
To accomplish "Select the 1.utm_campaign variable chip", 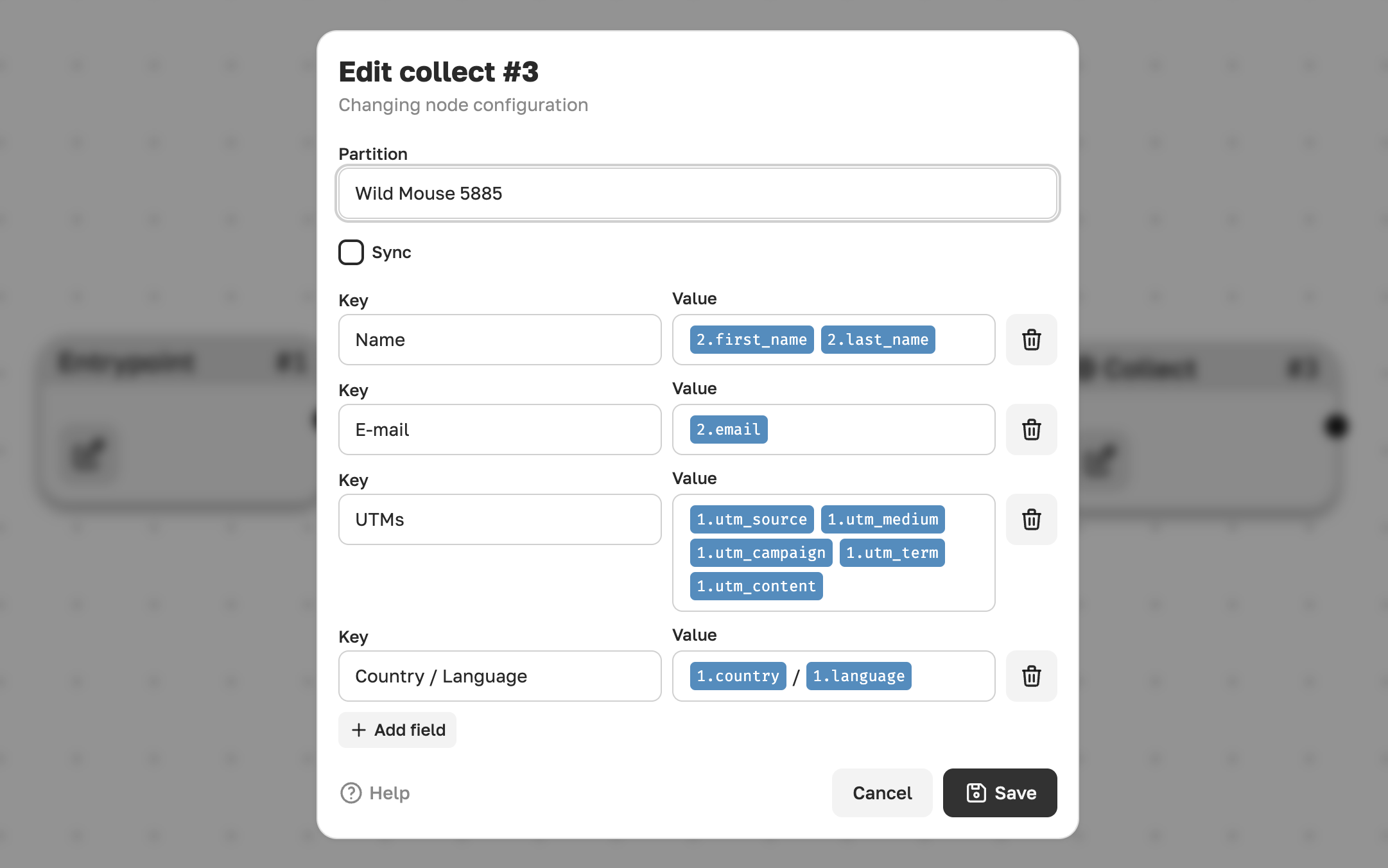I will coord(761,553).
